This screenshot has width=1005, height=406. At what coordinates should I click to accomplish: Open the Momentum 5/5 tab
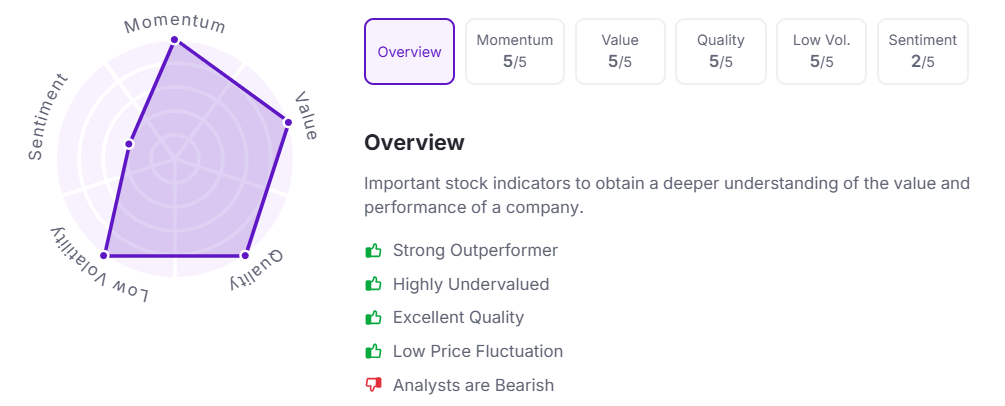(515, 51)
